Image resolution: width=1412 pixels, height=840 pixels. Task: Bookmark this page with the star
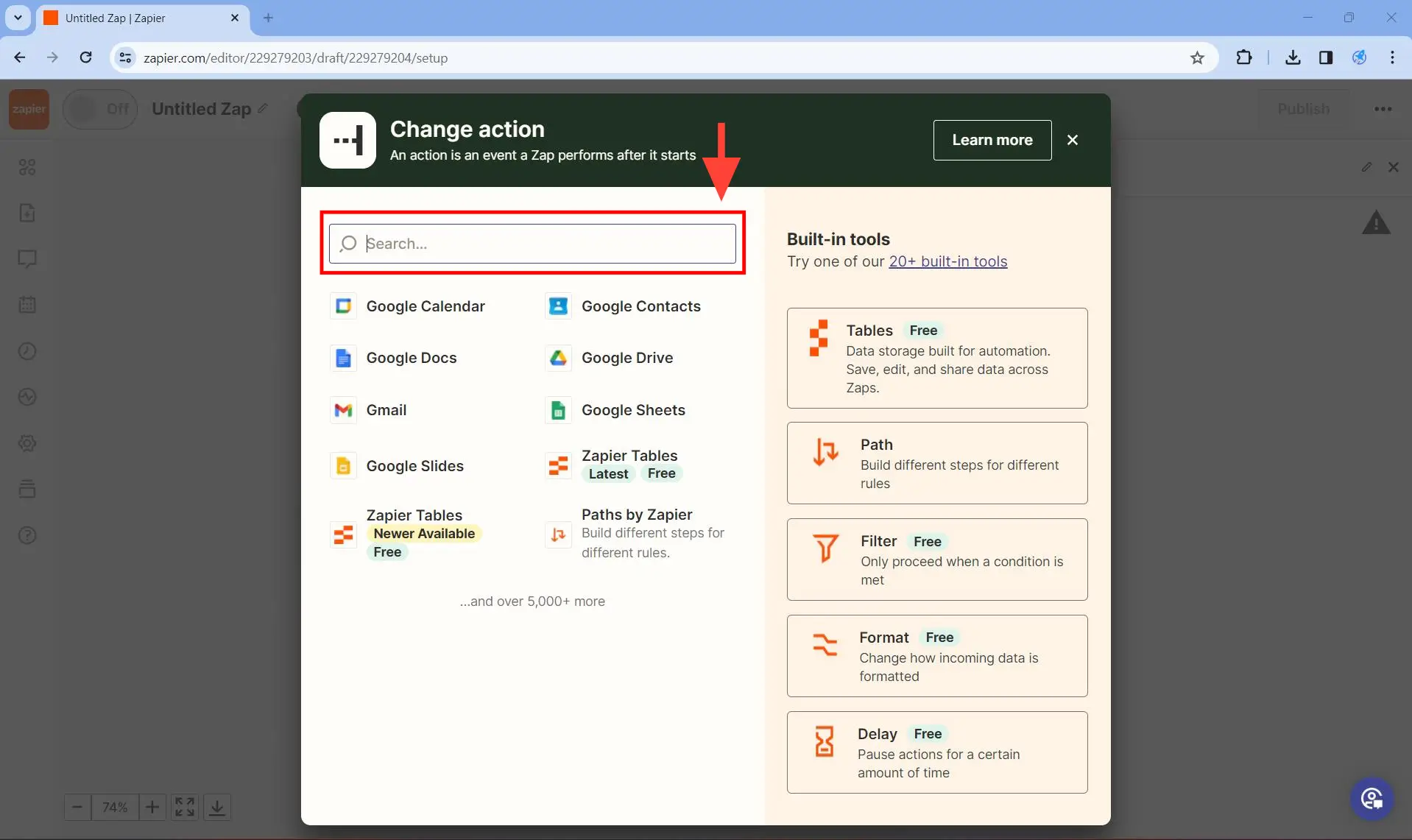pos(1198,57)
